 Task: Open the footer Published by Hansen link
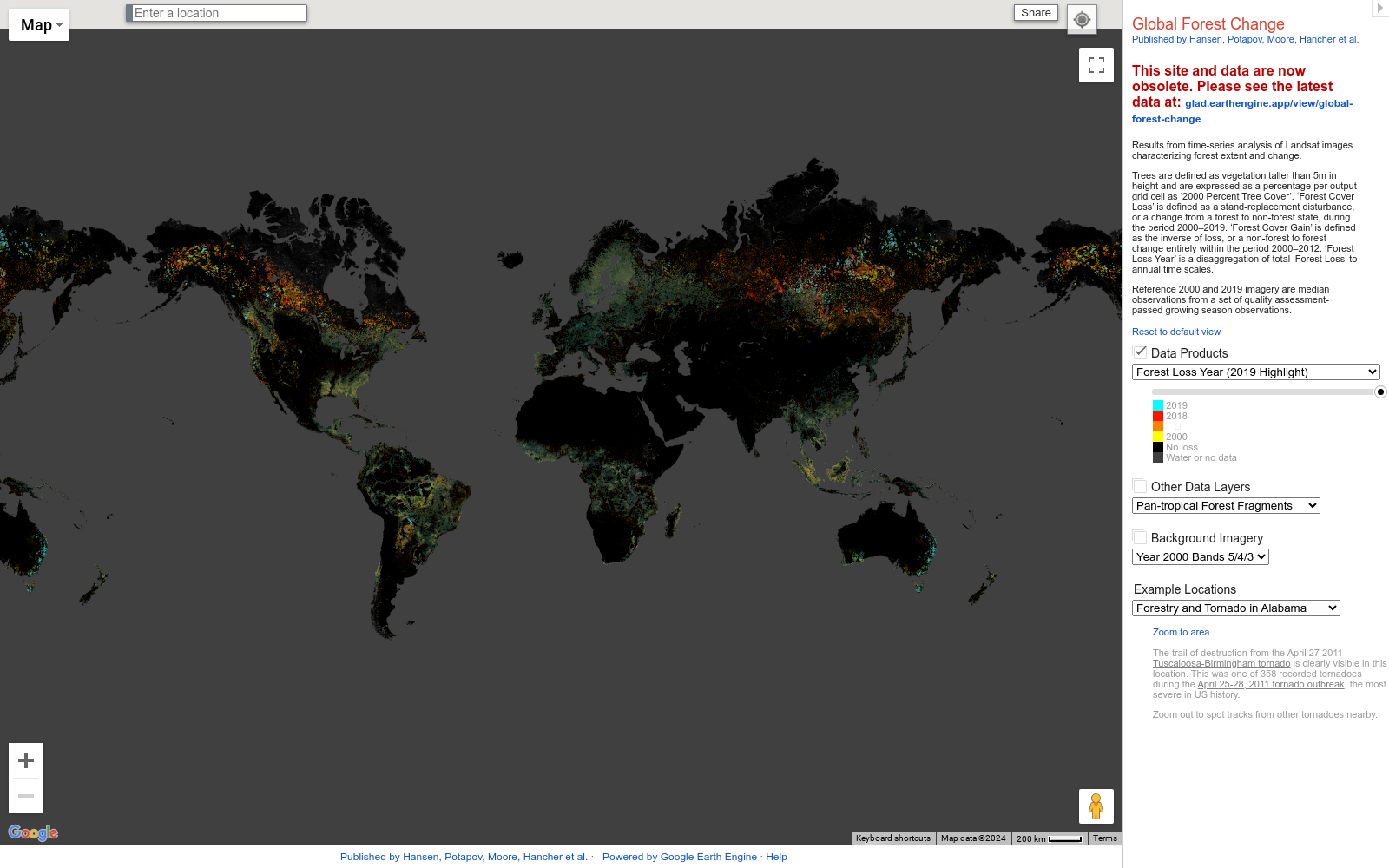(464, 857)
